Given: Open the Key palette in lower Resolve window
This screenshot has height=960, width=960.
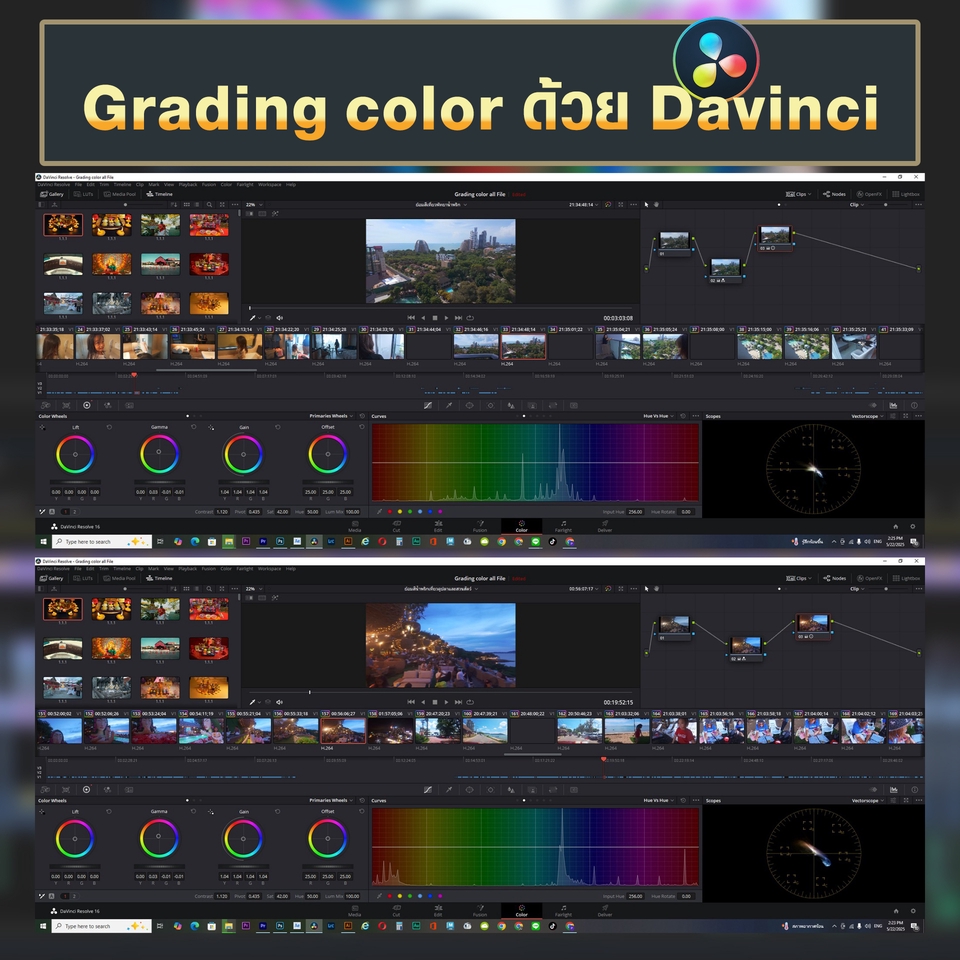Looking at the screenshot, I should coord(532,790).
